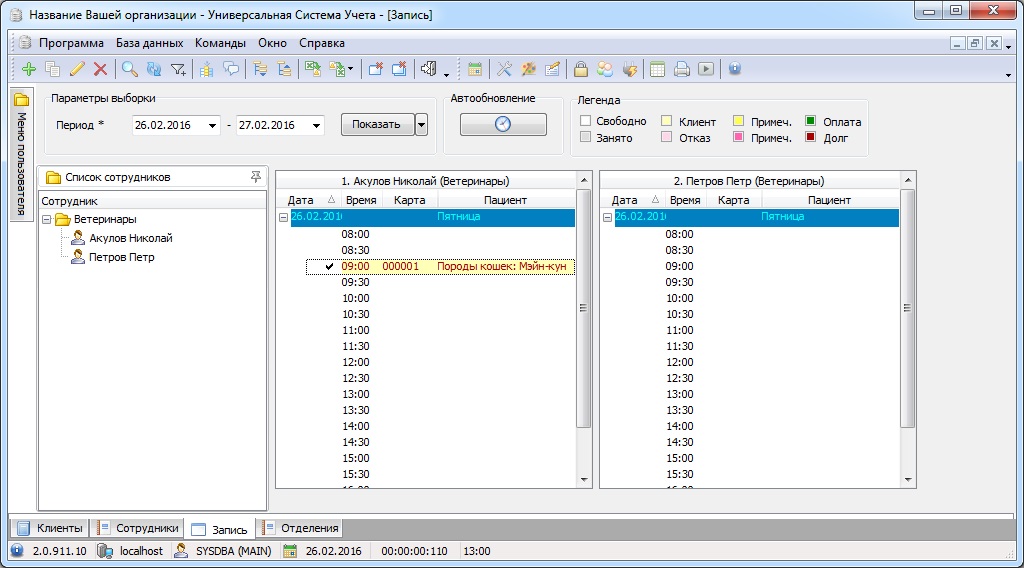This screenshot has width=1024, height=568.
Task: Click the funnel Filter icon in toolbar
Action: point(178,69)
